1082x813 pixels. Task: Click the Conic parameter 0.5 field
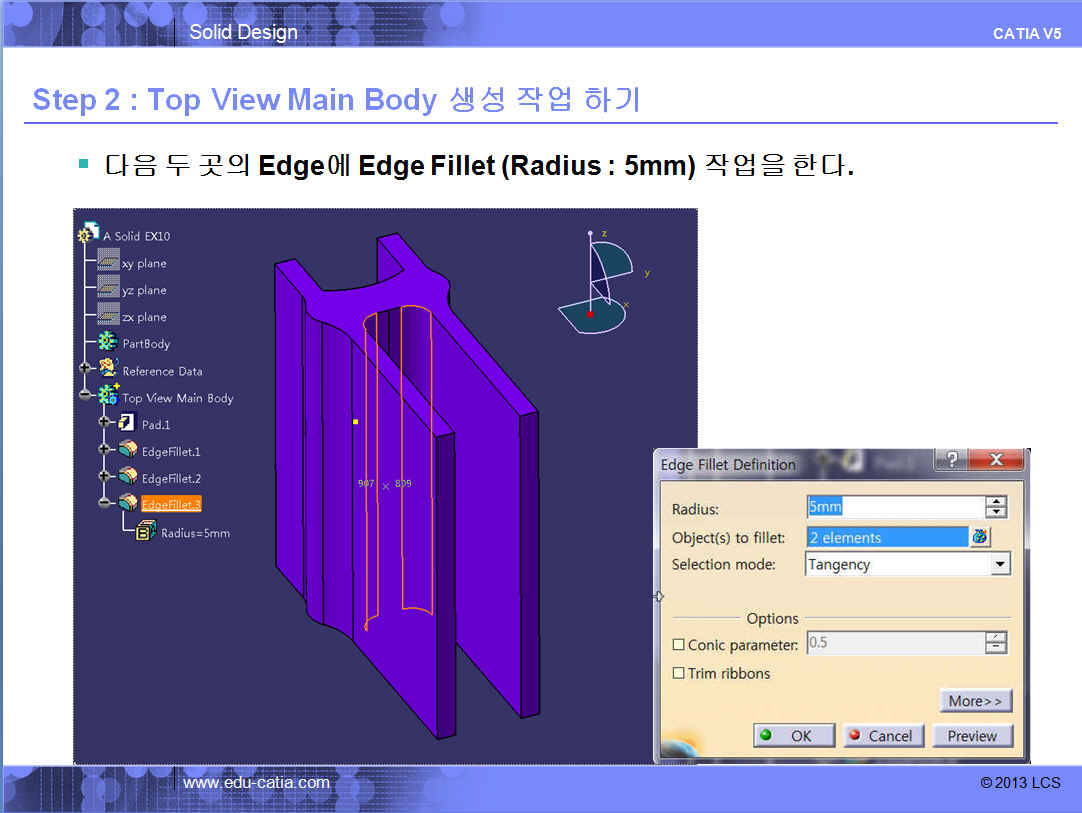pyautogui.click(x=896, y=643)
